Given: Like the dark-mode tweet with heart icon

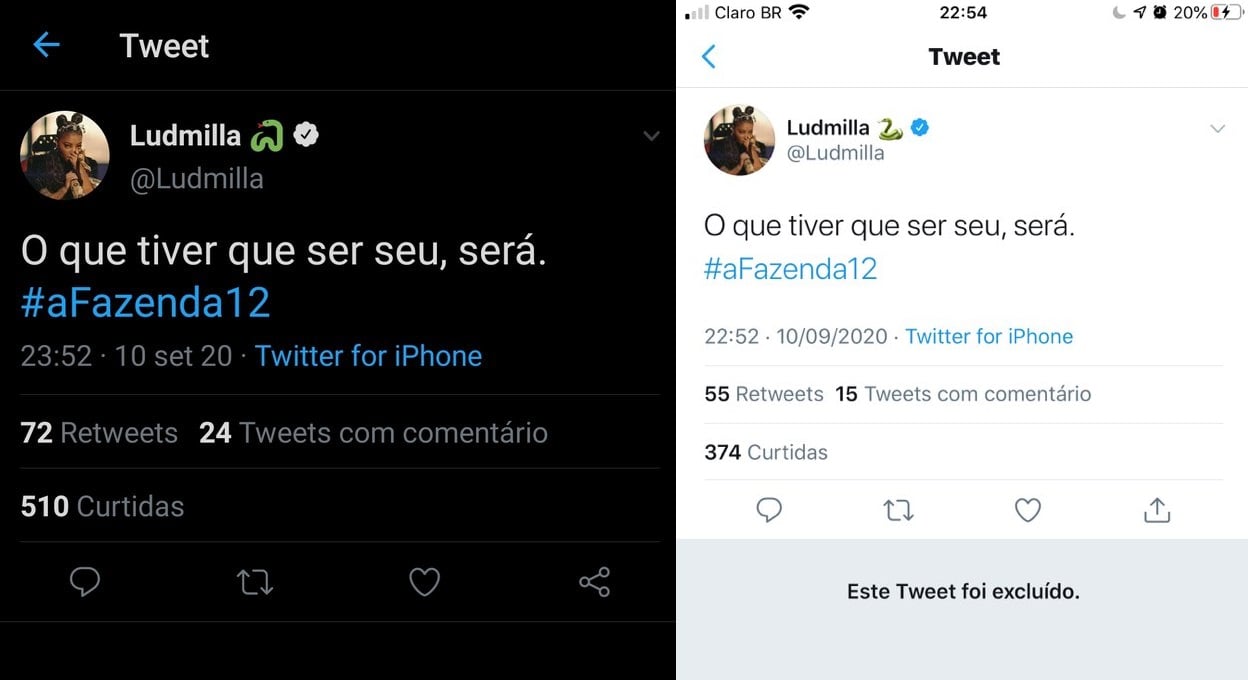Looking at the screenshot, I should click(x=425, y=582).
